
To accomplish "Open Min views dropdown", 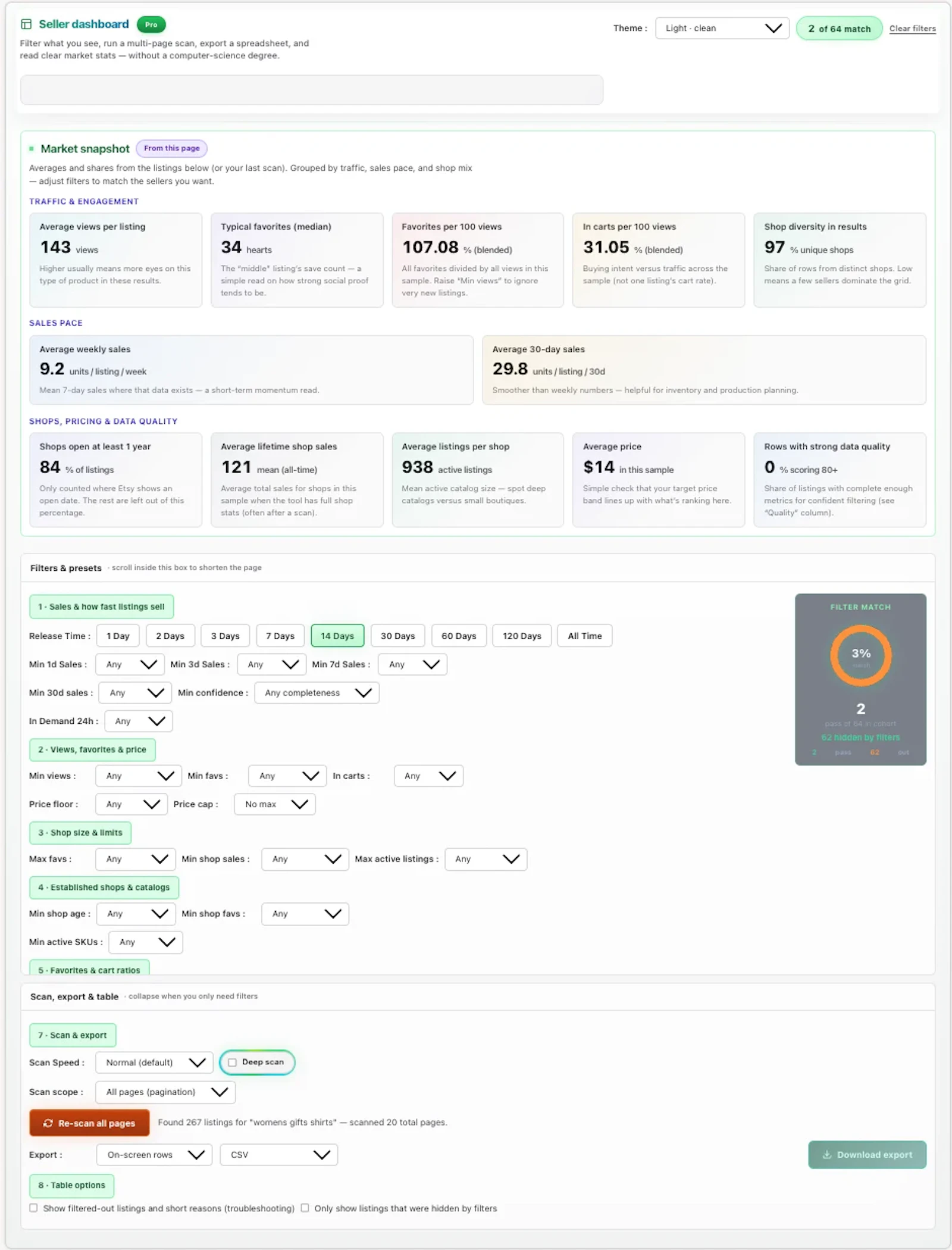I will coord(138,776).
